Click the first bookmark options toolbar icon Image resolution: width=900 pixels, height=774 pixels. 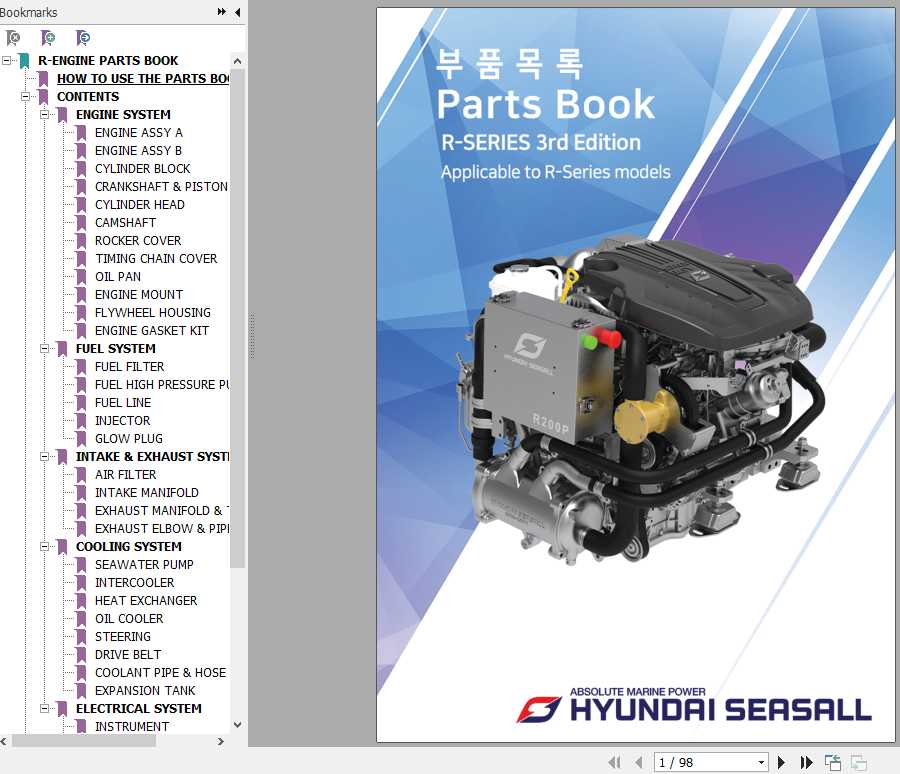click(13, 38)
